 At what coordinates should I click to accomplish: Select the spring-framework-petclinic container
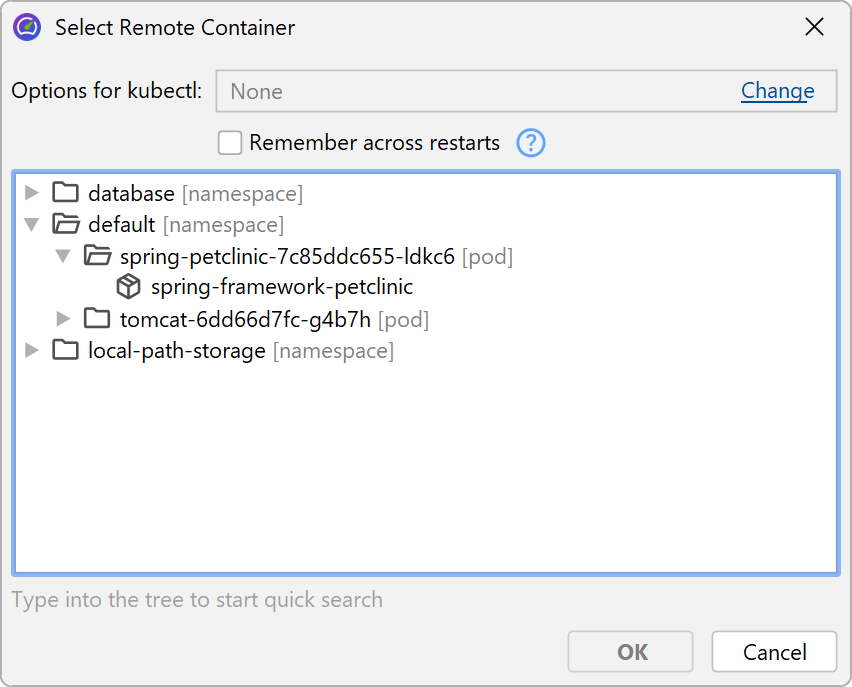[x=281, y=287]
